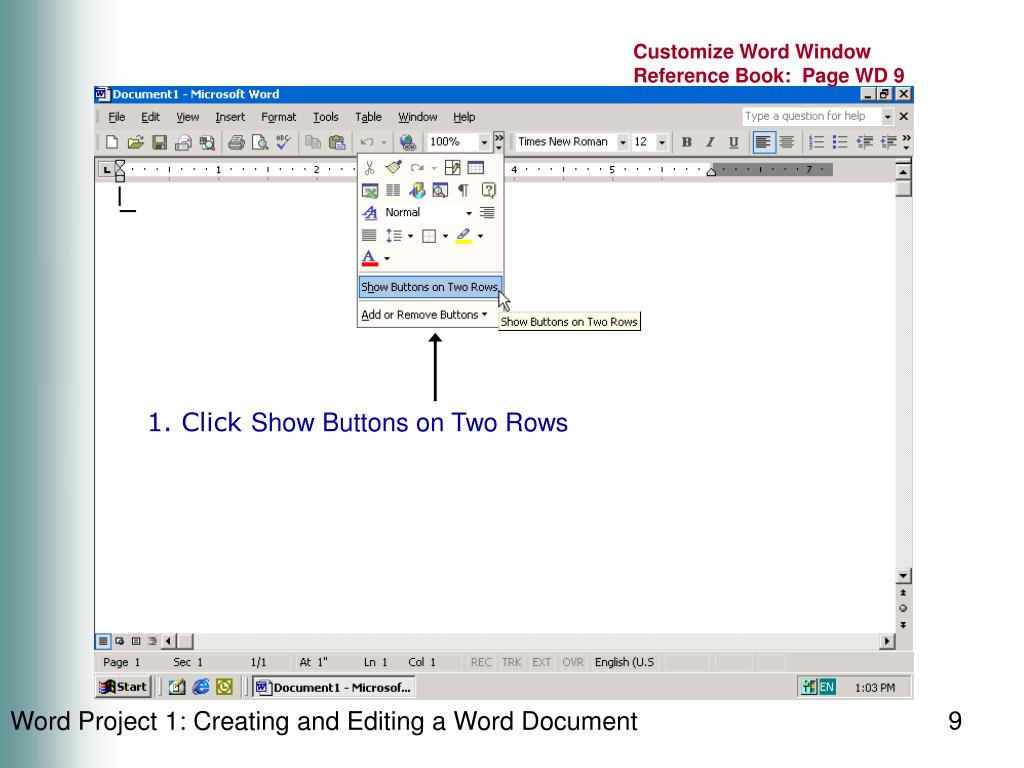Open the Zoom 100% dropdown

pos(485,142)
